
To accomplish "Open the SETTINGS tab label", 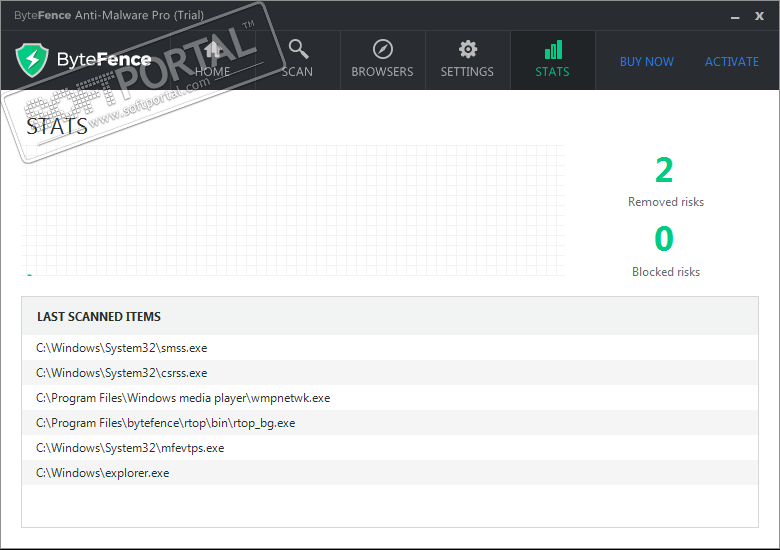I will (467, 72).
